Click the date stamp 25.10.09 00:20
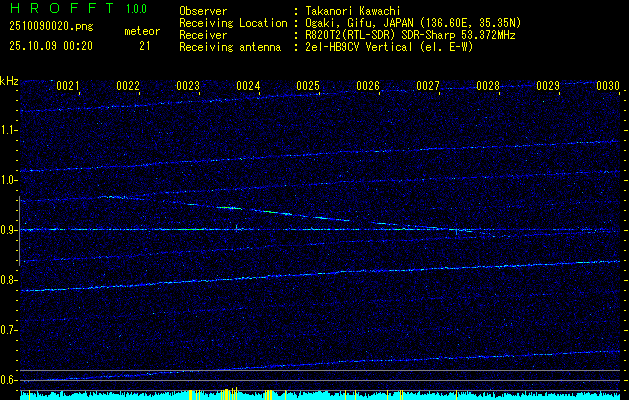Screen dimensions: 629x400 click(x=50, y=45)
